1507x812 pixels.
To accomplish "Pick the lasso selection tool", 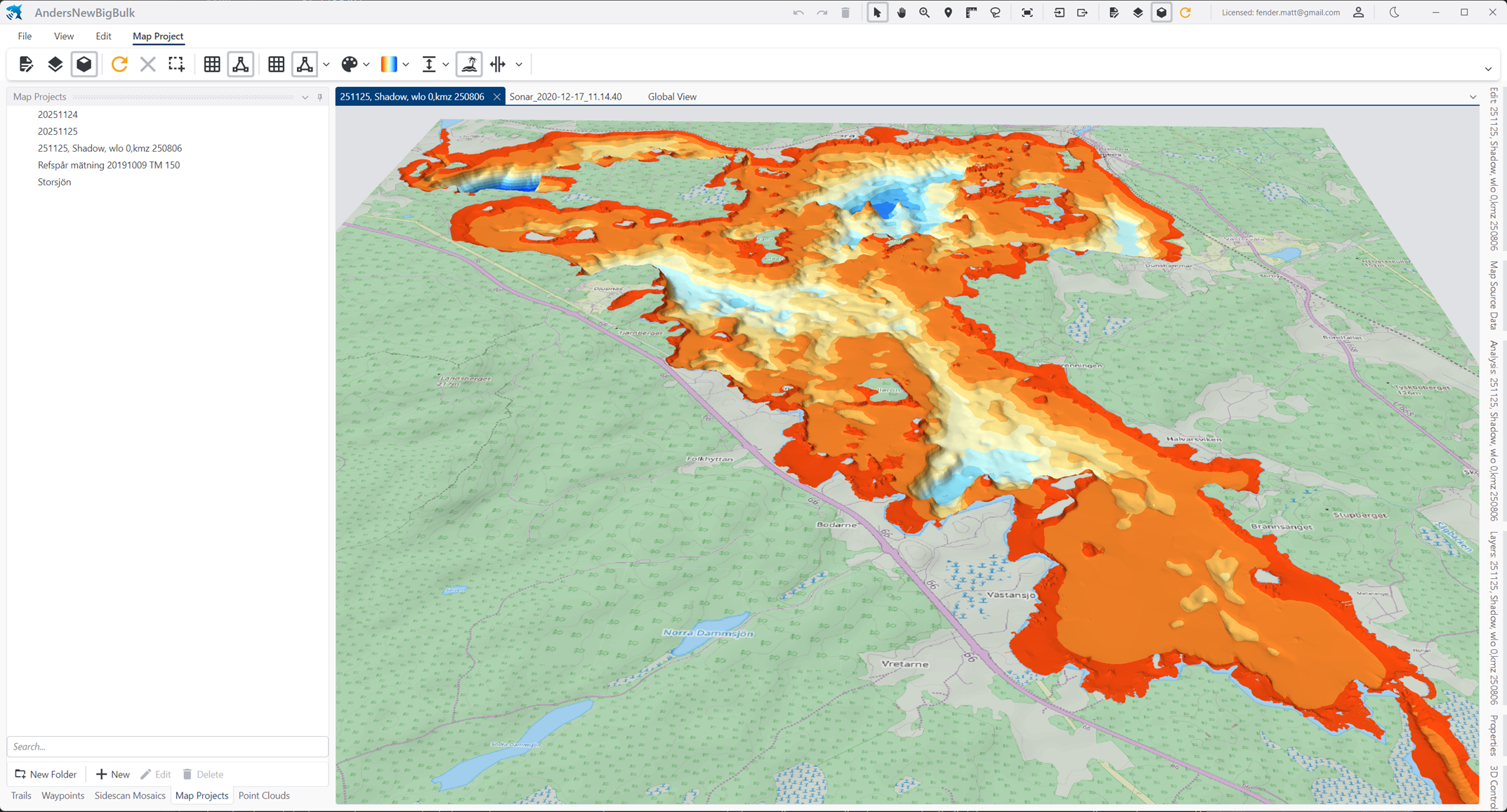I will 995,13.
